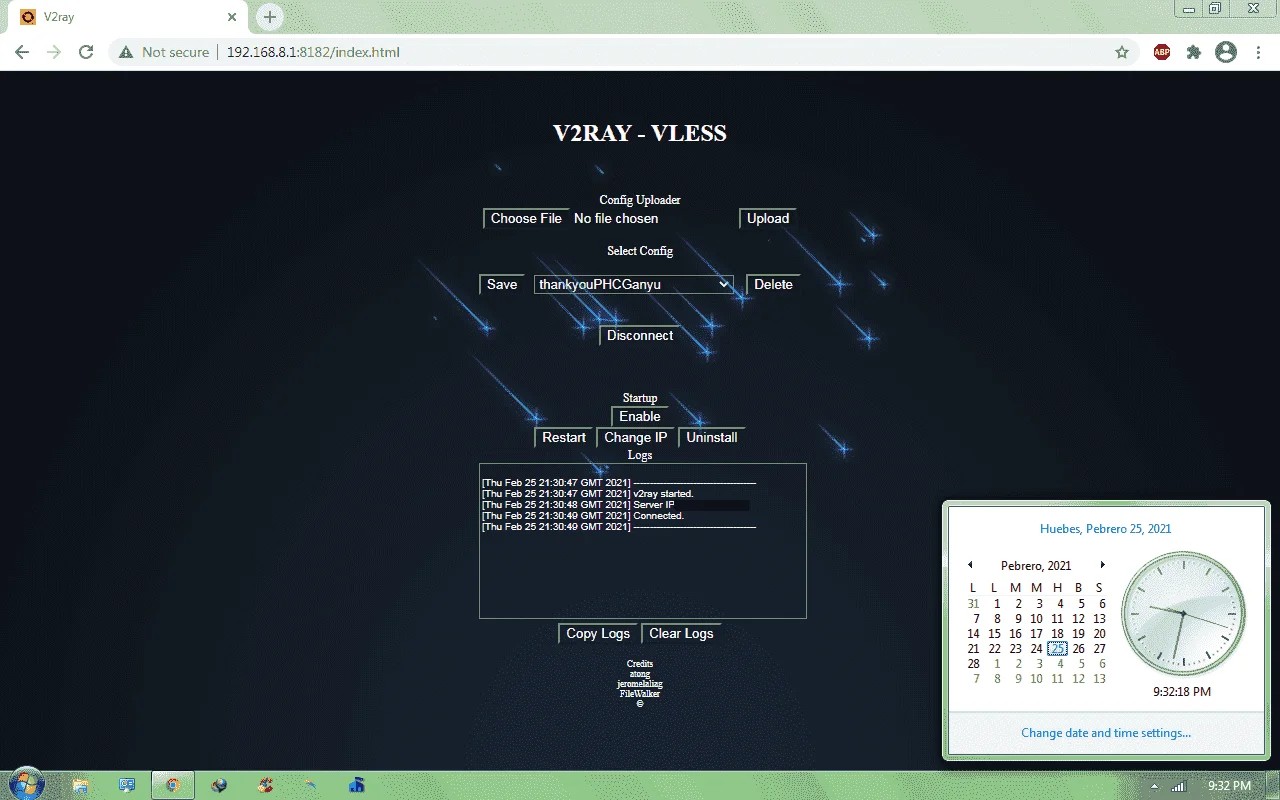Click the Pebrero, 2021 month header
The height and width of the screenshot is (800, 1280).
[1036, 566]
